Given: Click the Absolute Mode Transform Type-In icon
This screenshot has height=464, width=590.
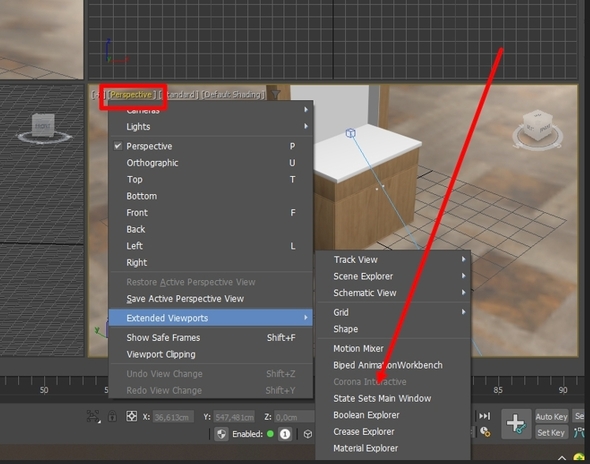Looking at the screenshot, I should tap(131, 416).
